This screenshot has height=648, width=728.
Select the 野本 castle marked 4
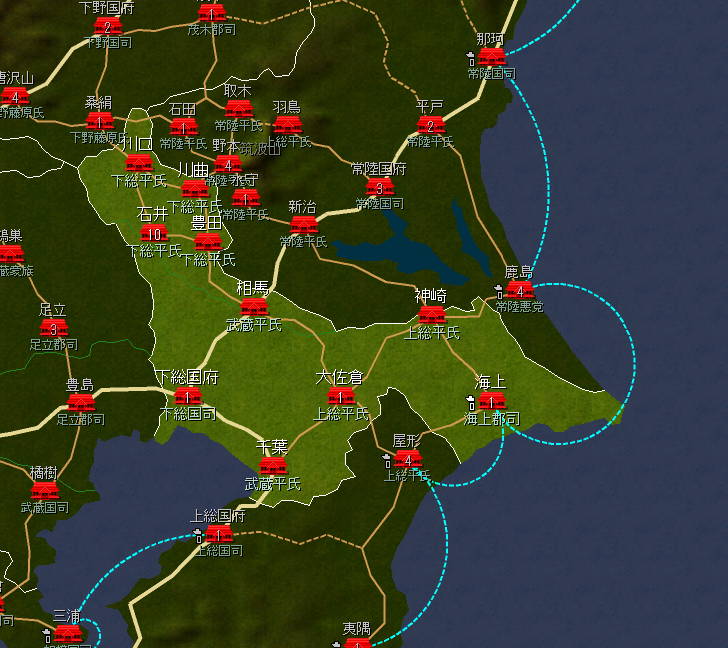(228, 165)
